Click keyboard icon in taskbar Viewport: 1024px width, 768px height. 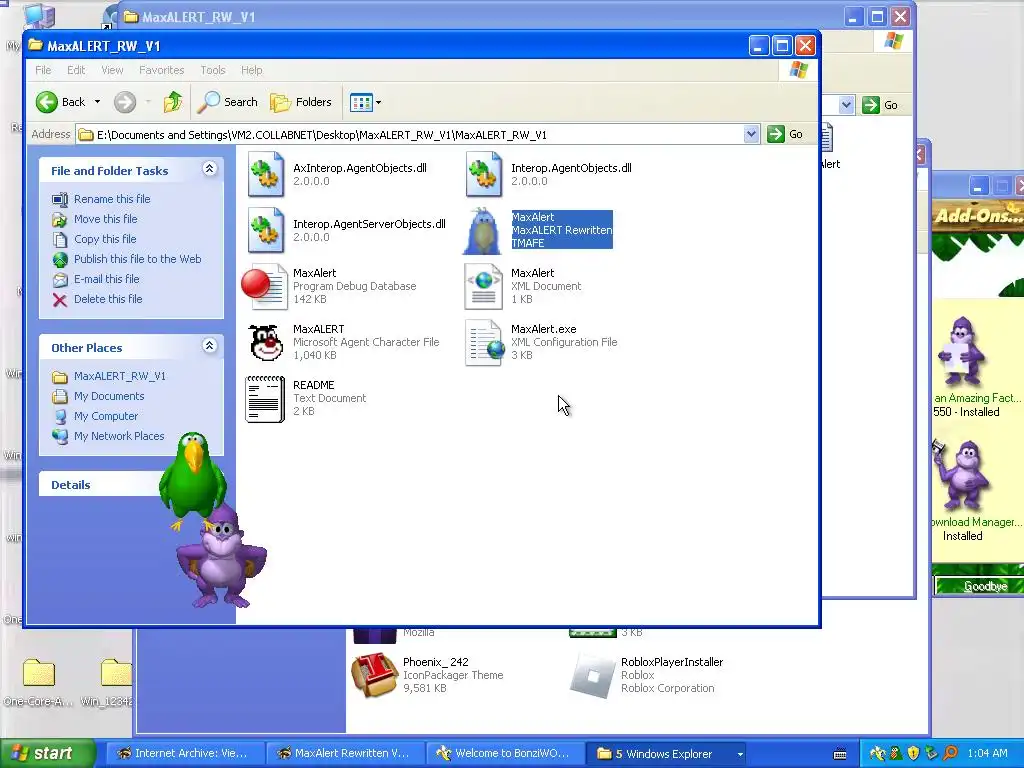[x=840, y=754]
